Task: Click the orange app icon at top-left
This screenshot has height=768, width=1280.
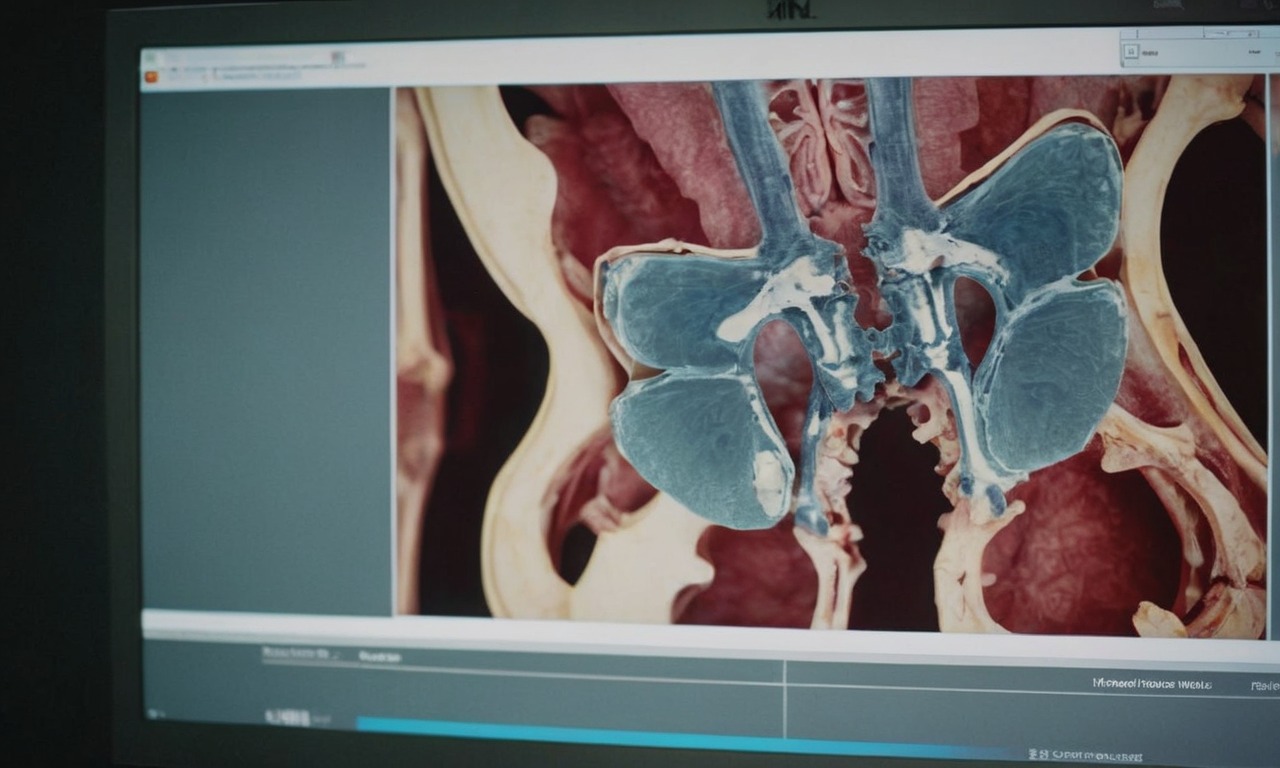Action: click(151, 76)
